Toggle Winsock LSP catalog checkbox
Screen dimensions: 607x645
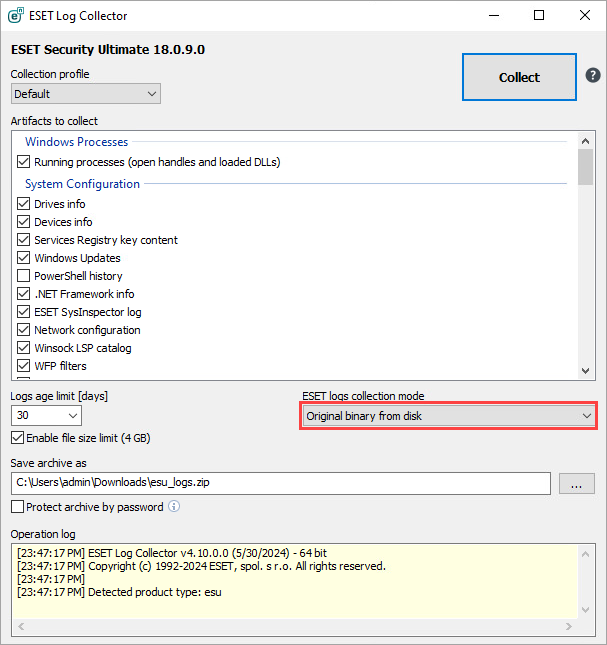(x=23, y=348)
